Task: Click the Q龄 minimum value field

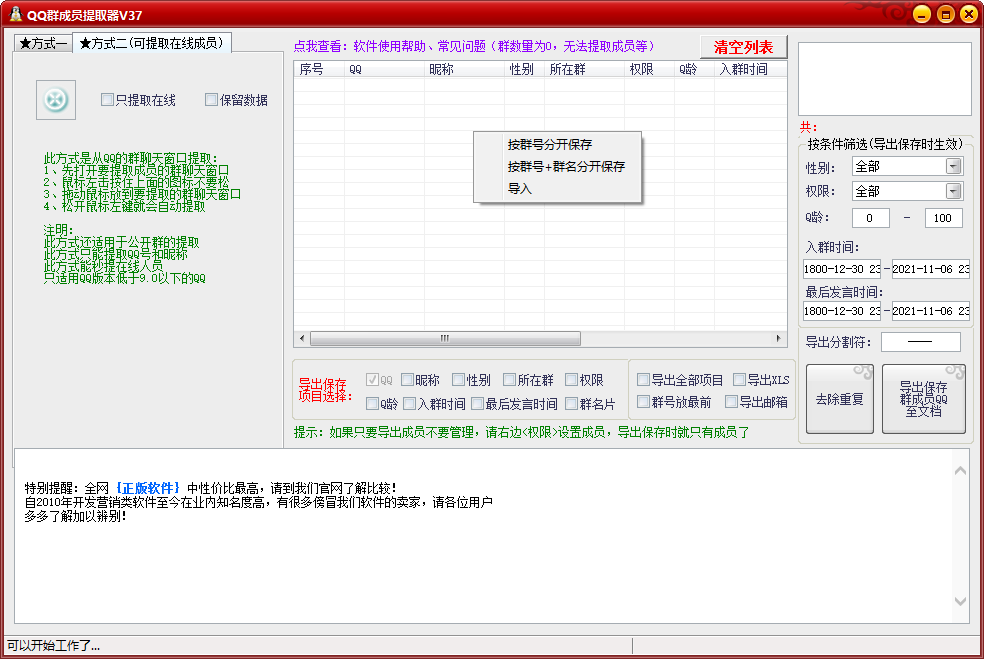Action: click(x=870, y=218)
